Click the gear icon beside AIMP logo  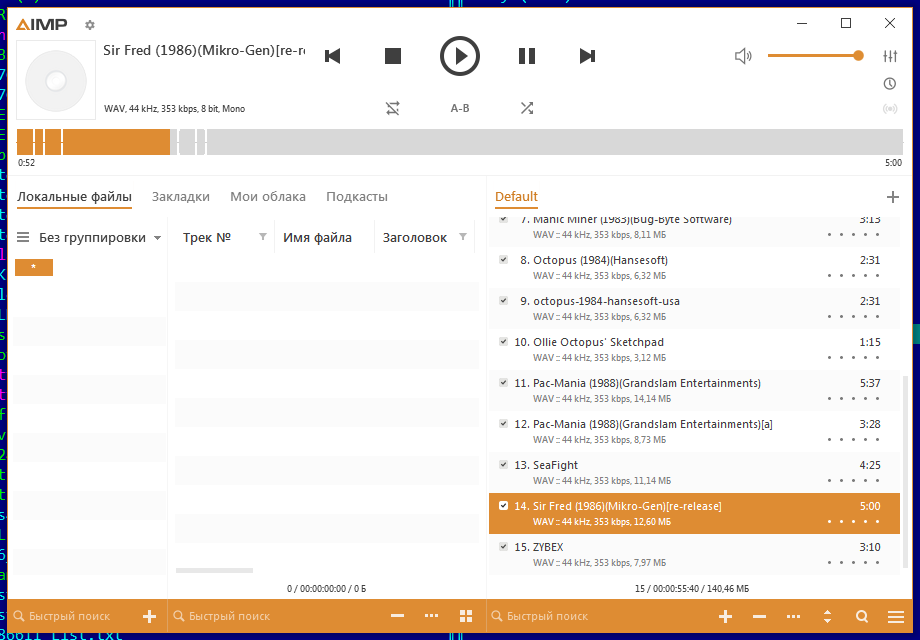(90, 25)
